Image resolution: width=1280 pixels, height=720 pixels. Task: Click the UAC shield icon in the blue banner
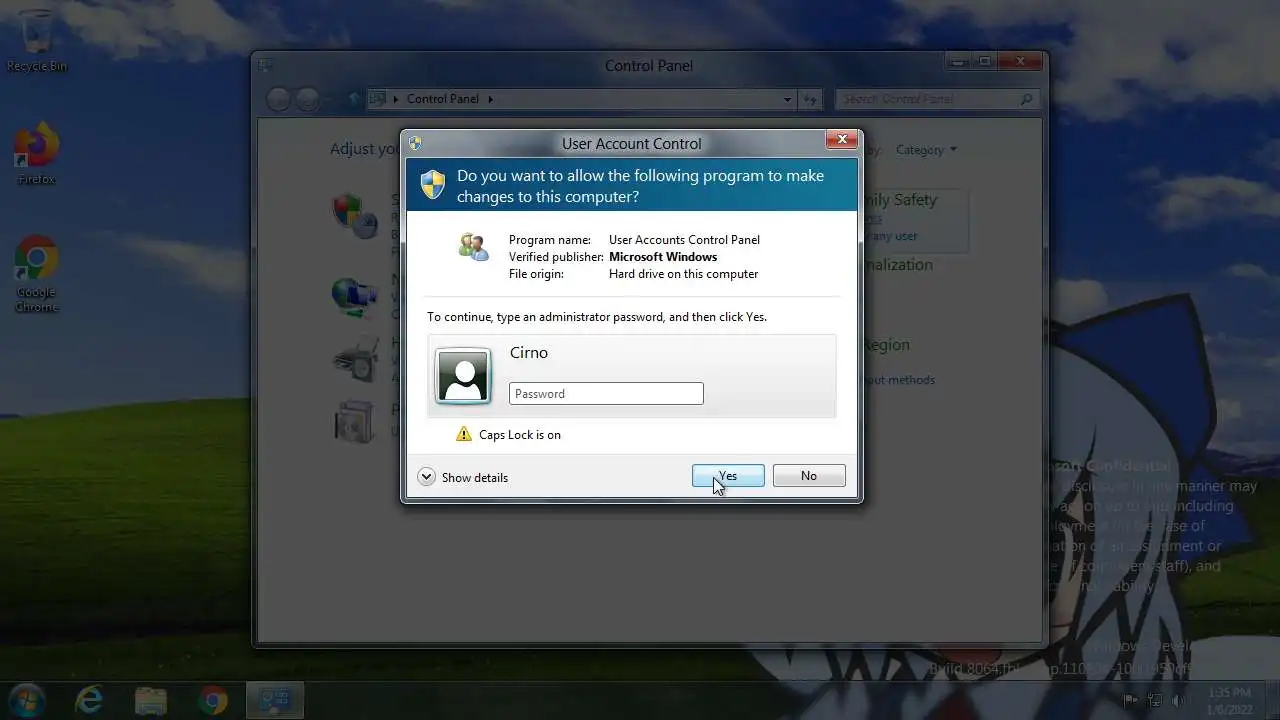(432, 184)
